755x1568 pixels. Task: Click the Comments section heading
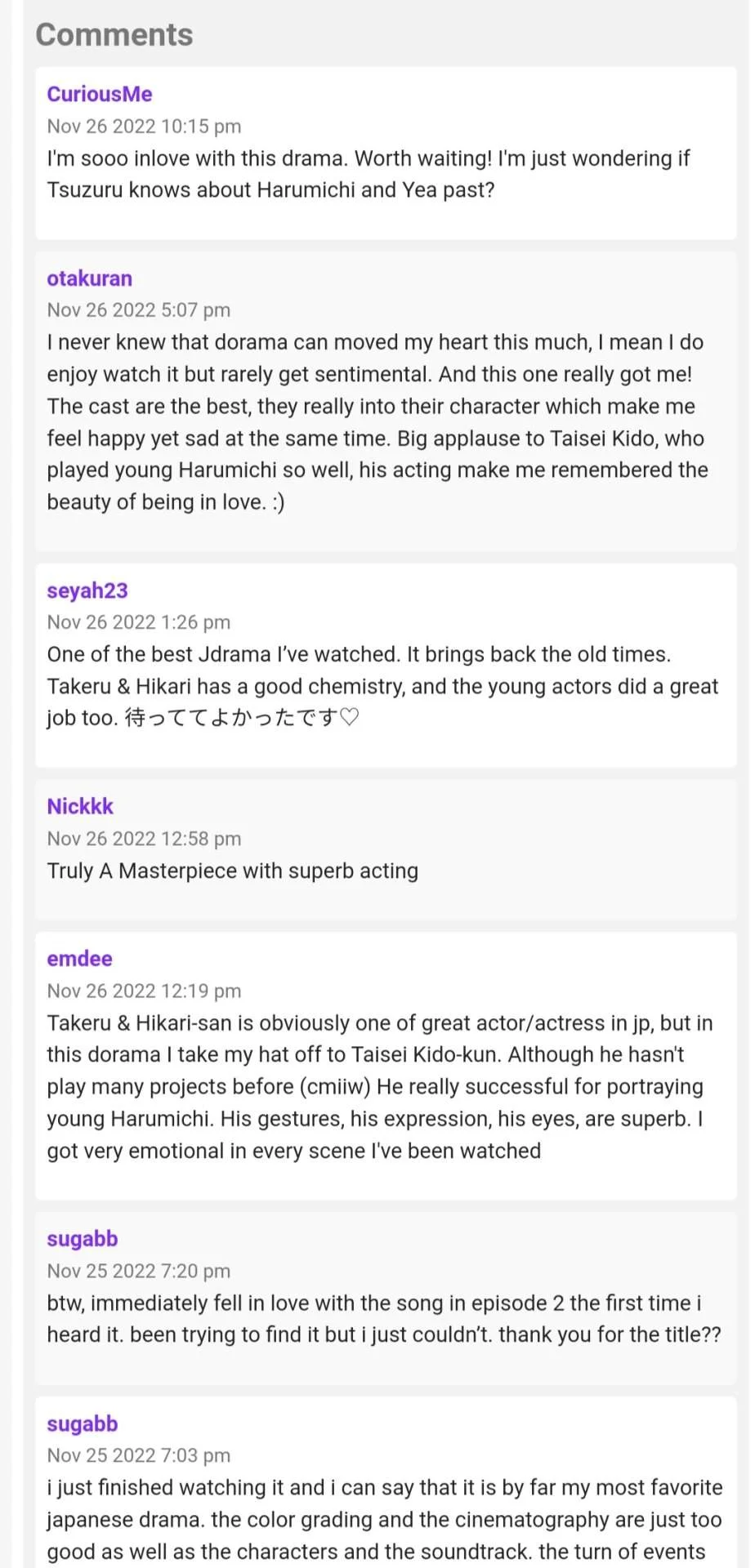pyautogui.click(x=114, y=35)
